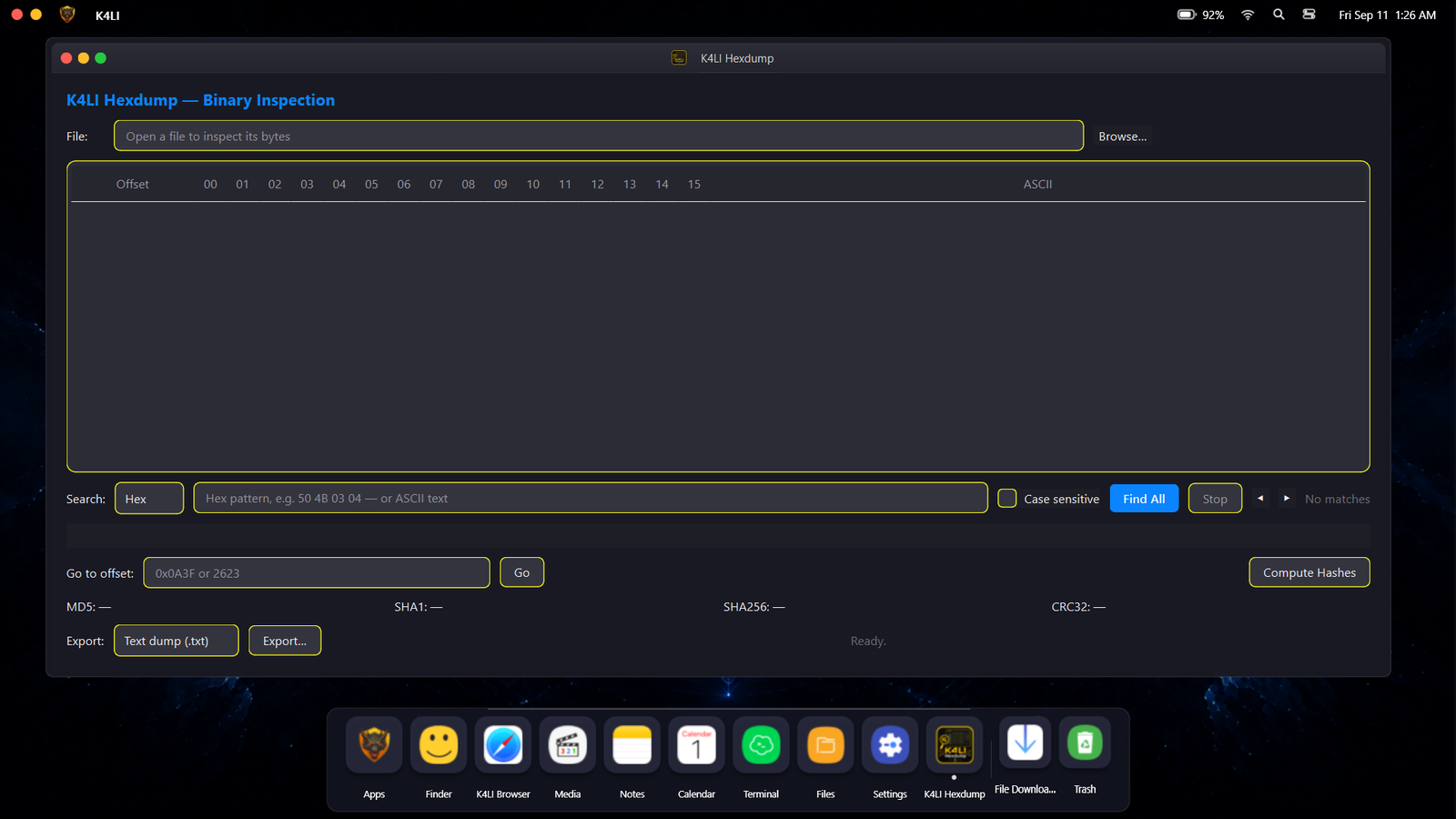Open the Wi-Fi status icon
Image resolution: width=1456 pixels, height=819 pixels.
click(x=1248, y=15)
